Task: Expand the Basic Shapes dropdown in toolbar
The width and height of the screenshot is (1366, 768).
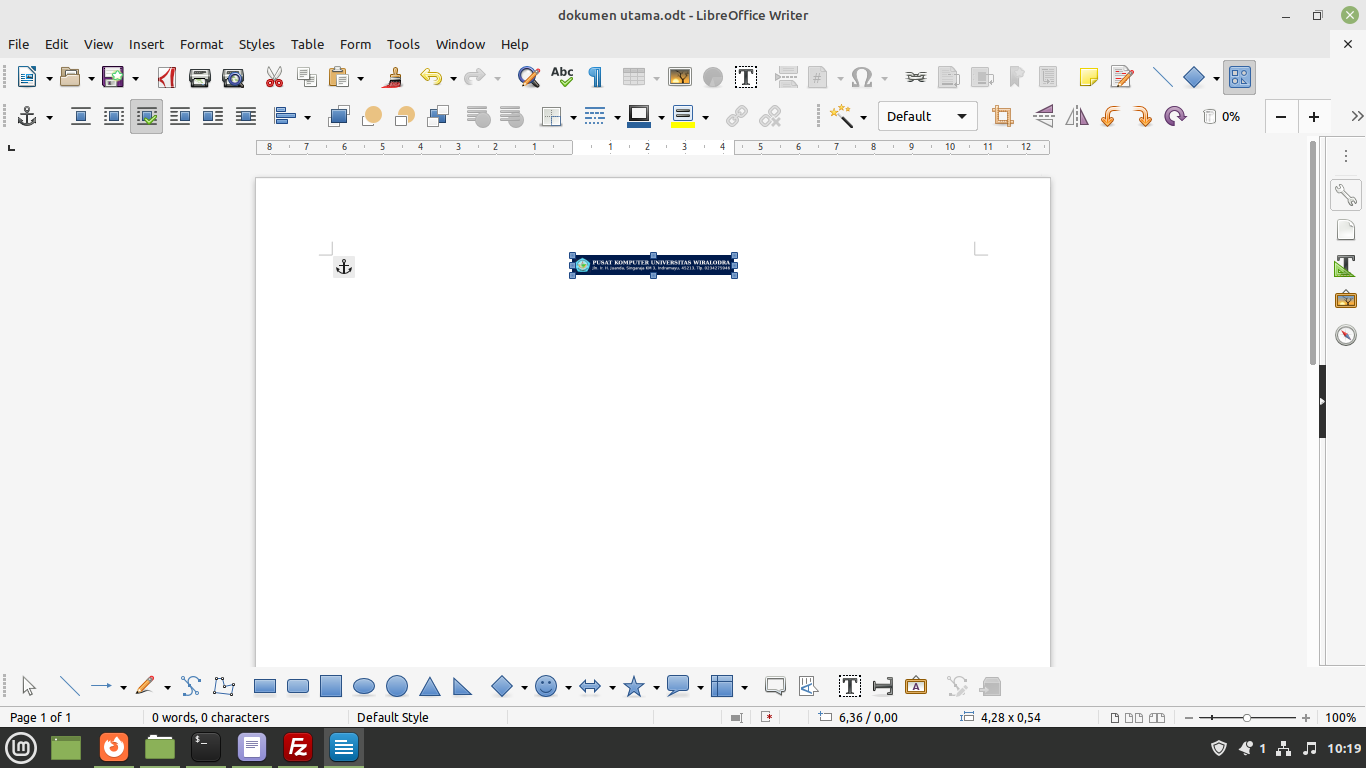Action: pyautogui.click(x=1216, y=78)
